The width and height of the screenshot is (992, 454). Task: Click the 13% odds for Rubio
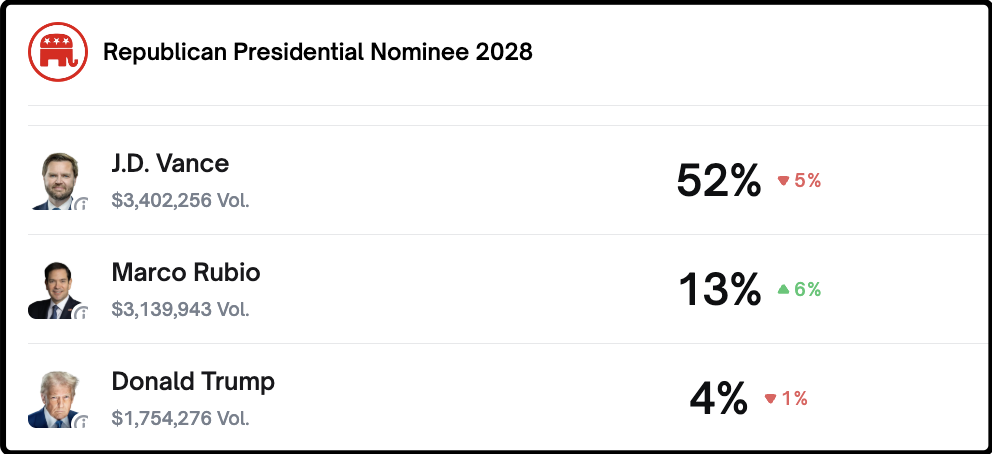pyautogui.click(x=719, y=290)
